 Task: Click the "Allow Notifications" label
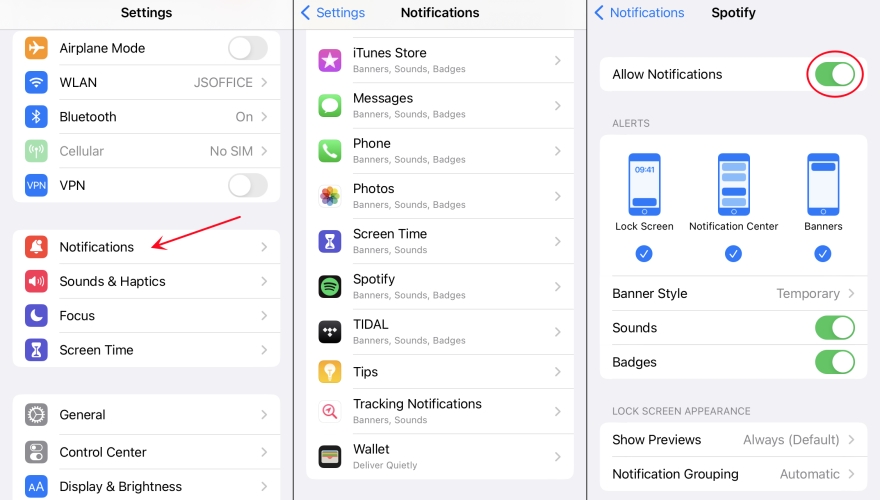point(667,74)
